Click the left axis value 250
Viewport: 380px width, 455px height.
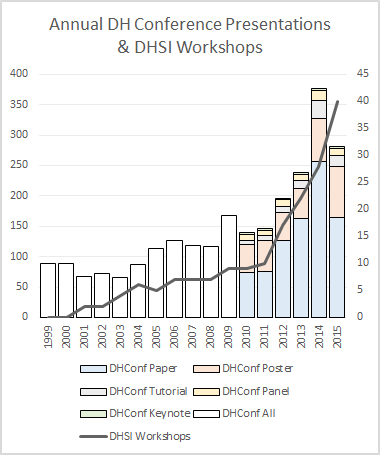pos(19,165)
